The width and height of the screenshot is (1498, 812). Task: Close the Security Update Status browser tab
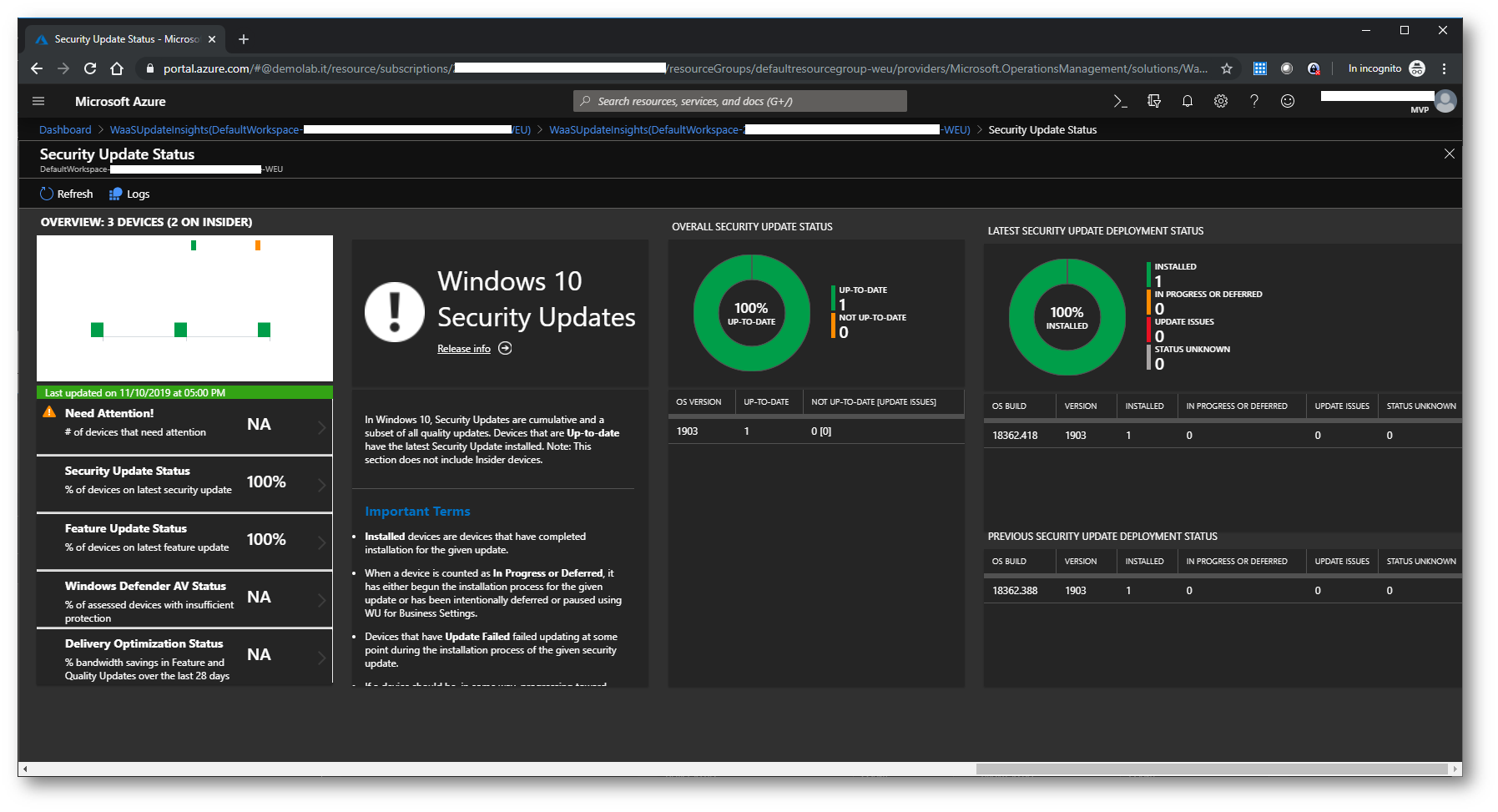(212, 39)
